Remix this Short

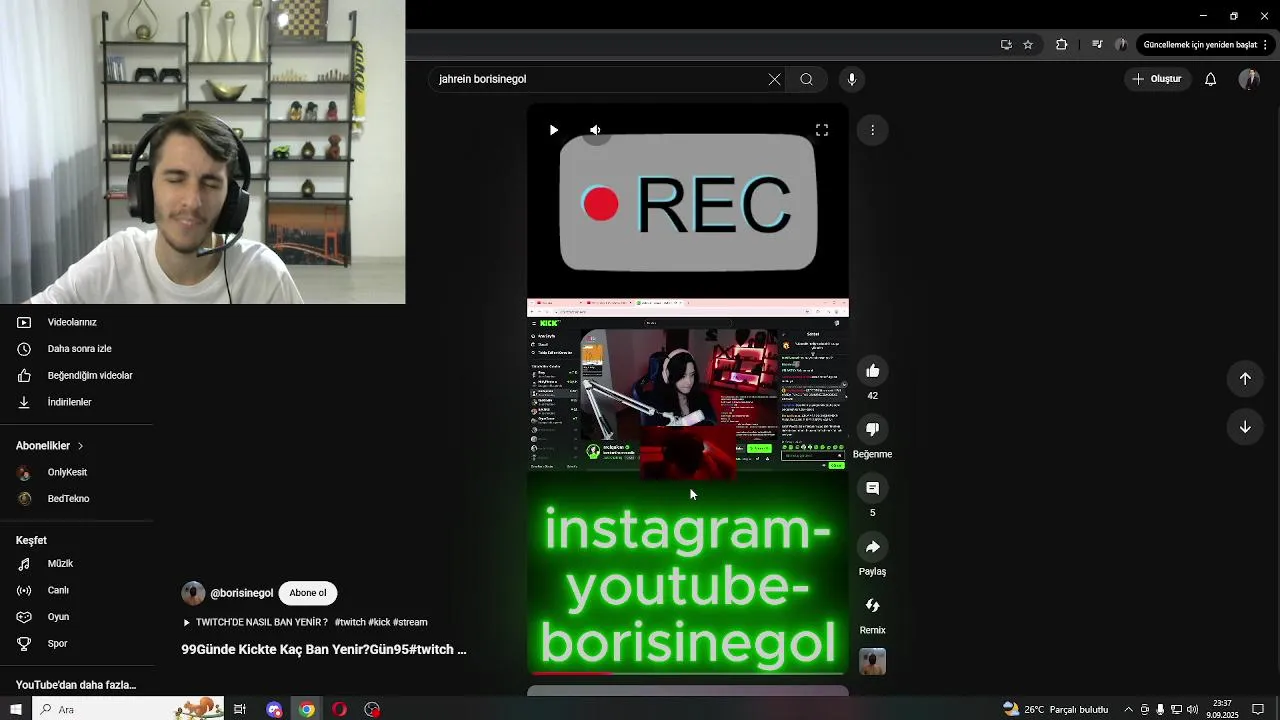pos(872,605)
